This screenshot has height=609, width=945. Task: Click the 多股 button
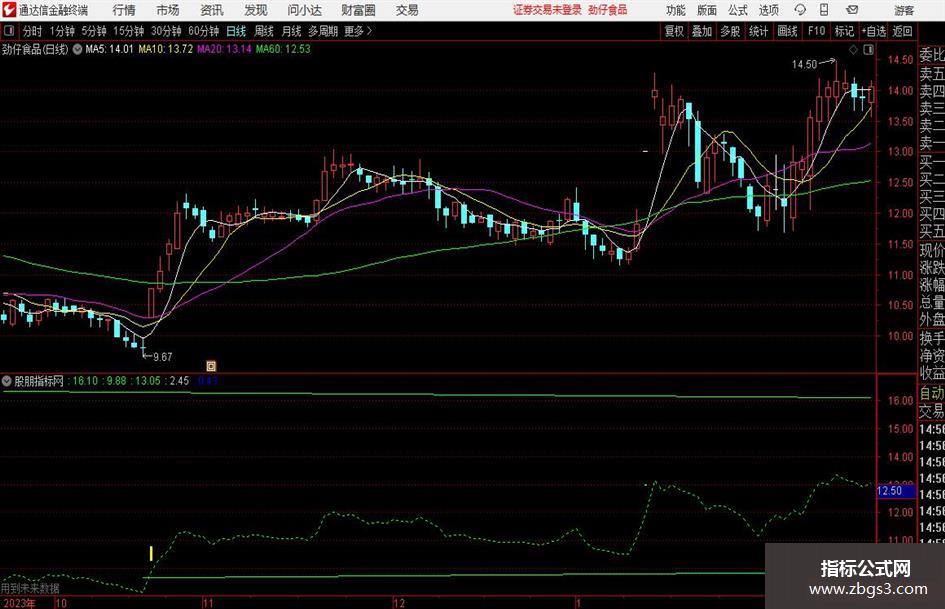(730, 31)
